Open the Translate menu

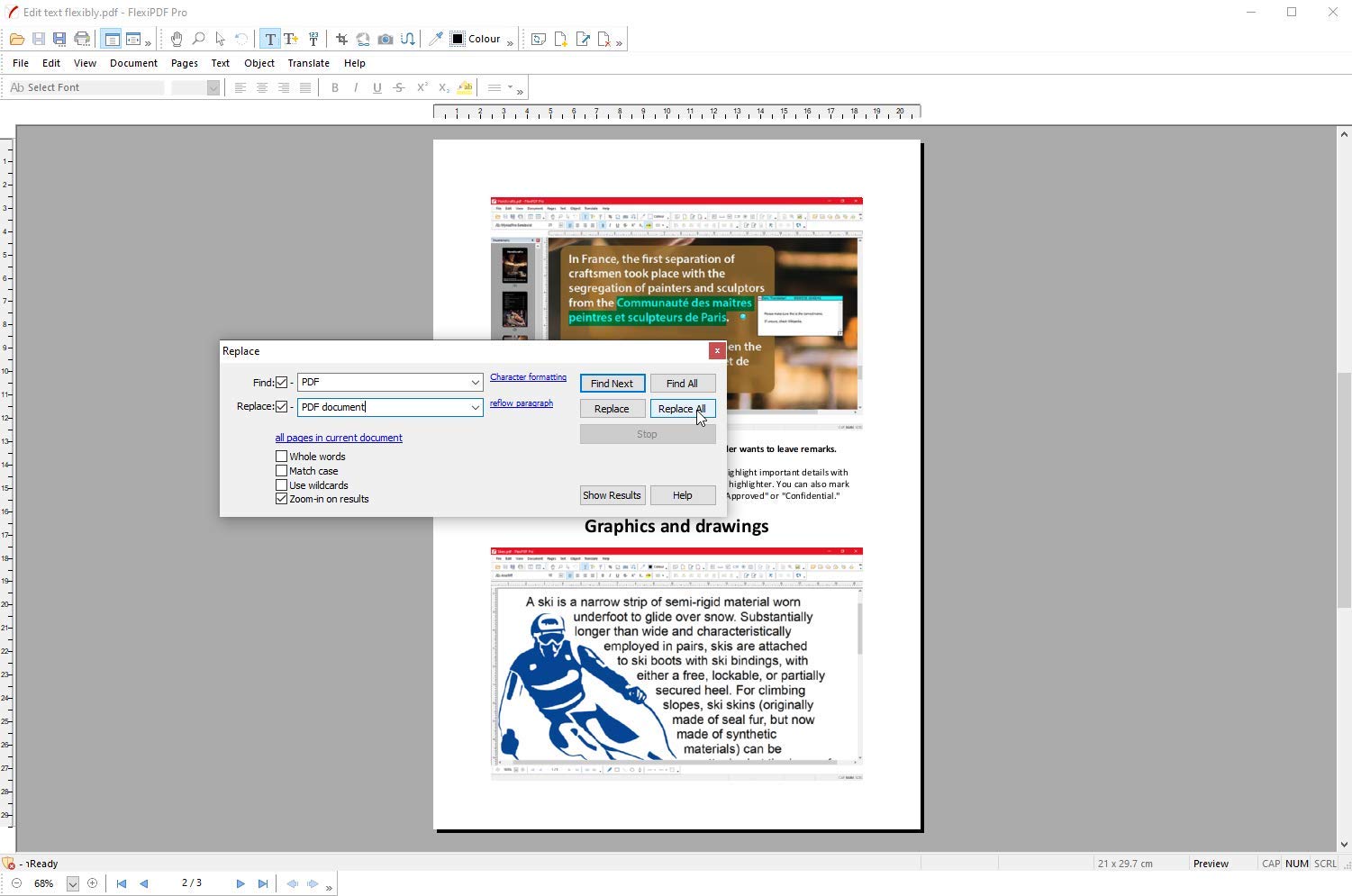(308, 63)
